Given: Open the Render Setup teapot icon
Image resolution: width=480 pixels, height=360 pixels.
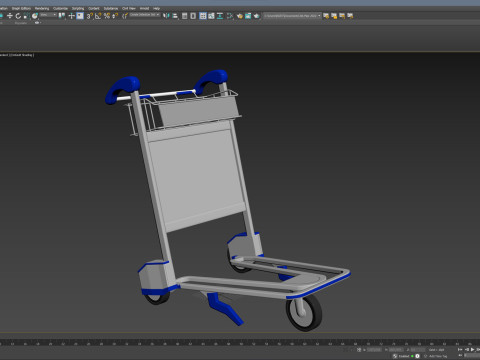Looking at the screenshot, I should [x=240, y=16].
